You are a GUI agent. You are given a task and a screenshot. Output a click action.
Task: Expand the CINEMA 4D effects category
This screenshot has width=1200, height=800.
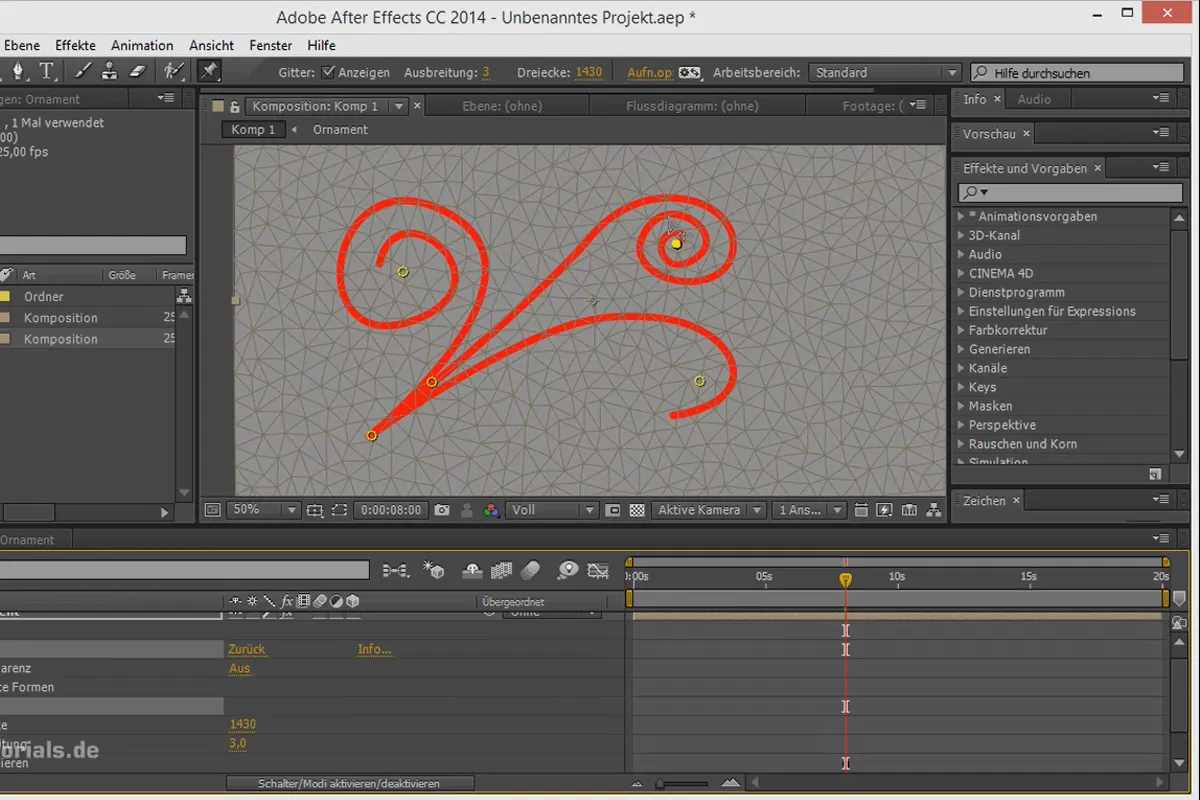click(962, 274)
